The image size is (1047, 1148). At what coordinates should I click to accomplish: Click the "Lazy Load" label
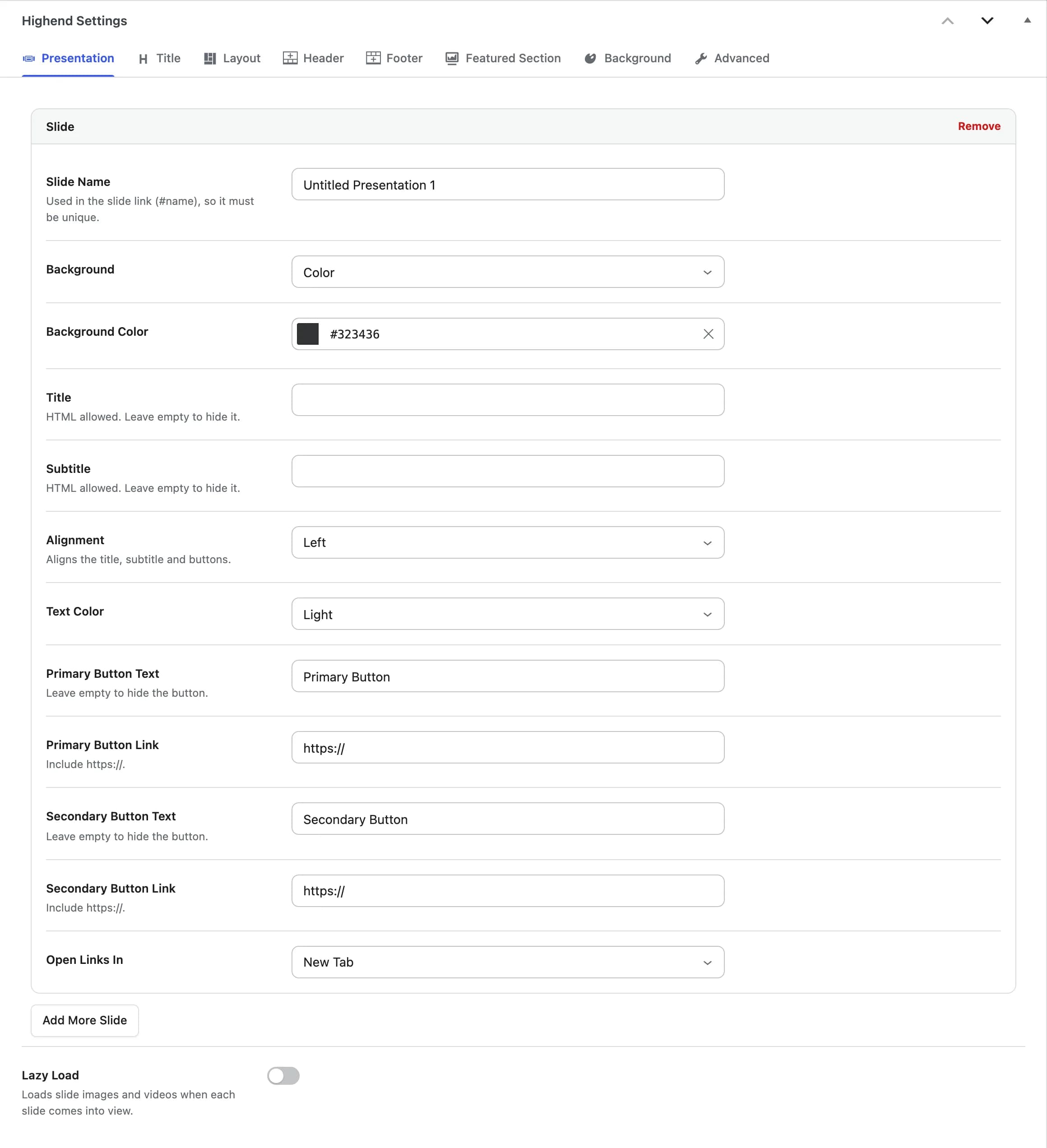(x=50, y=1075)
